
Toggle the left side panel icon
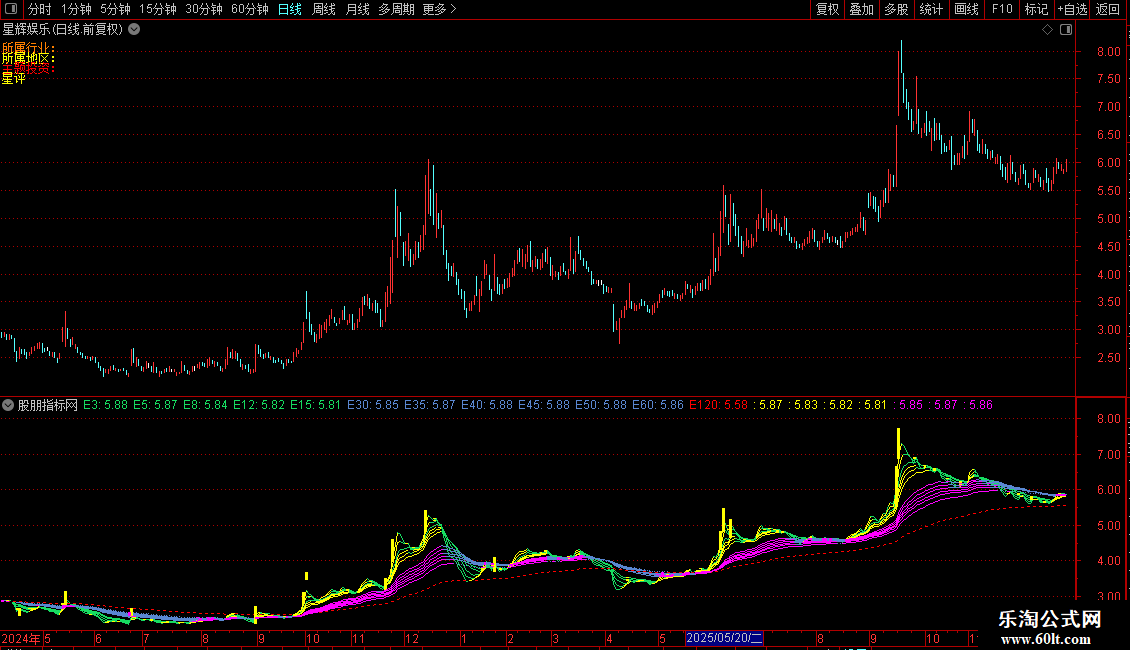tap(11, 9)
